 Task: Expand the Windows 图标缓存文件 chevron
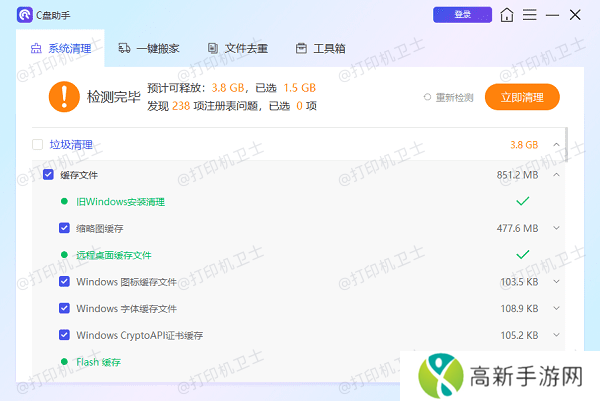coord(556,282)
